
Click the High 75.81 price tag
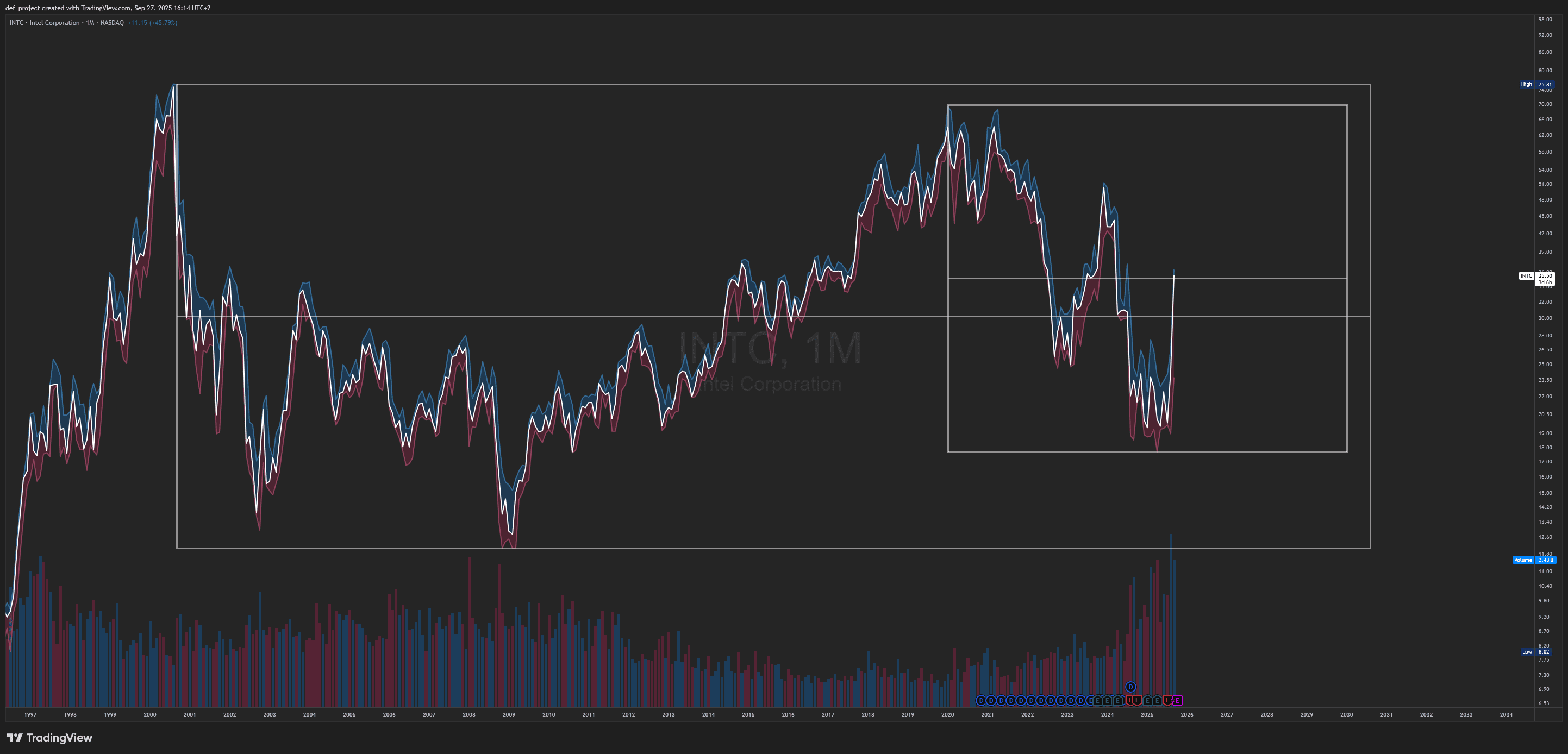coord(1538,85)
